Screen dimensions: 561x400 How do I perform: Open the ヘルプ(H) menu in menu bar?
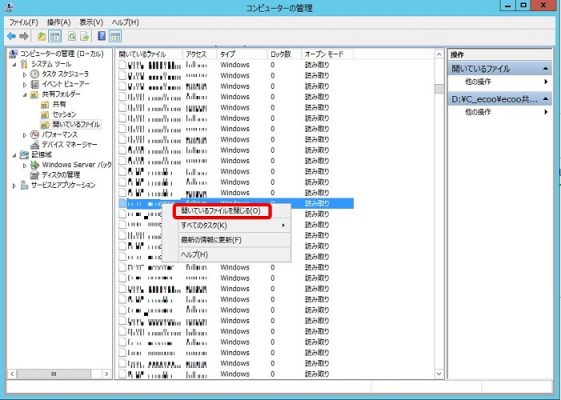[125, 22]
